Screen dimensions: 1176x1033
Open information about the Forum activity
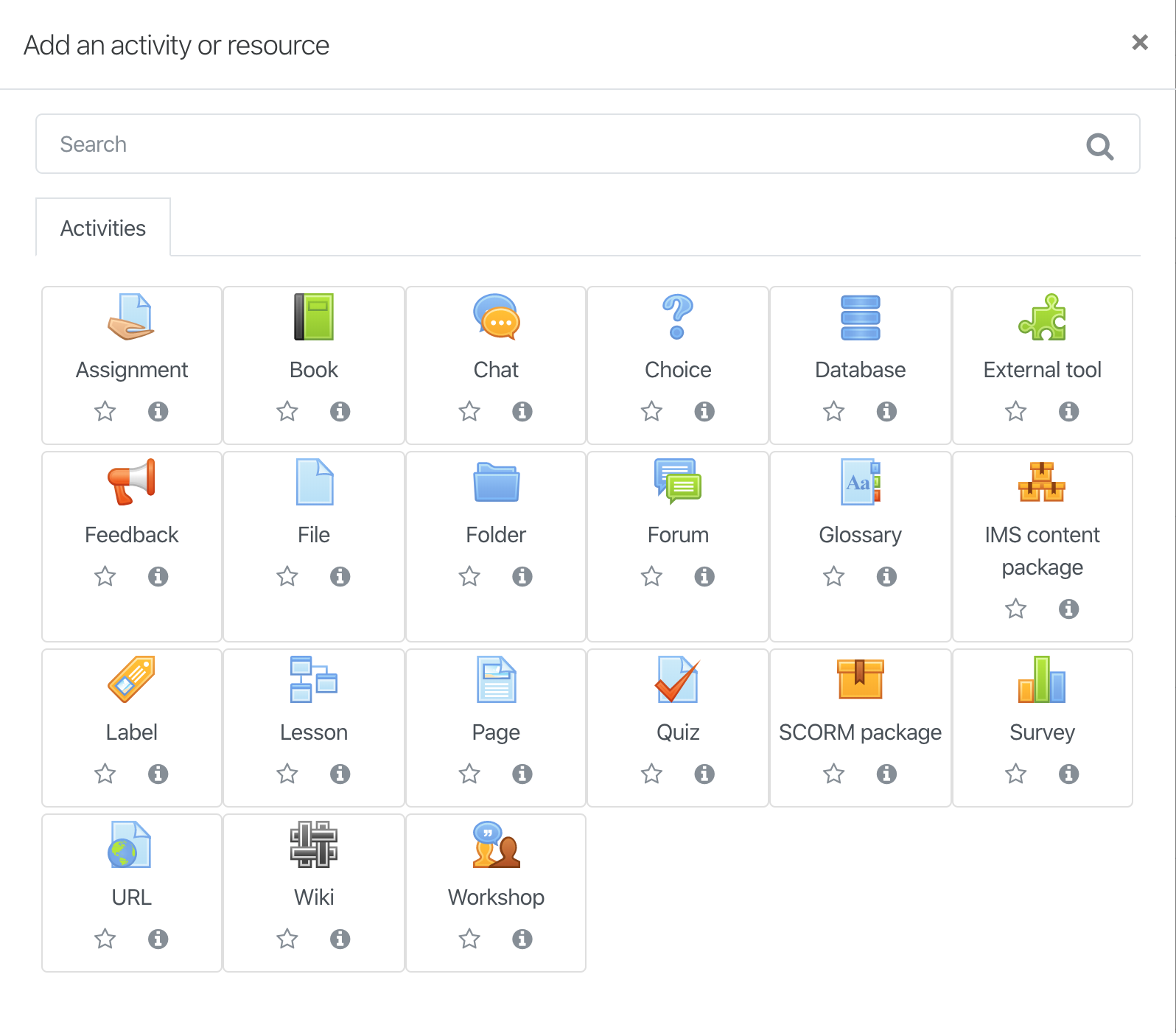[x=704, y=576]
